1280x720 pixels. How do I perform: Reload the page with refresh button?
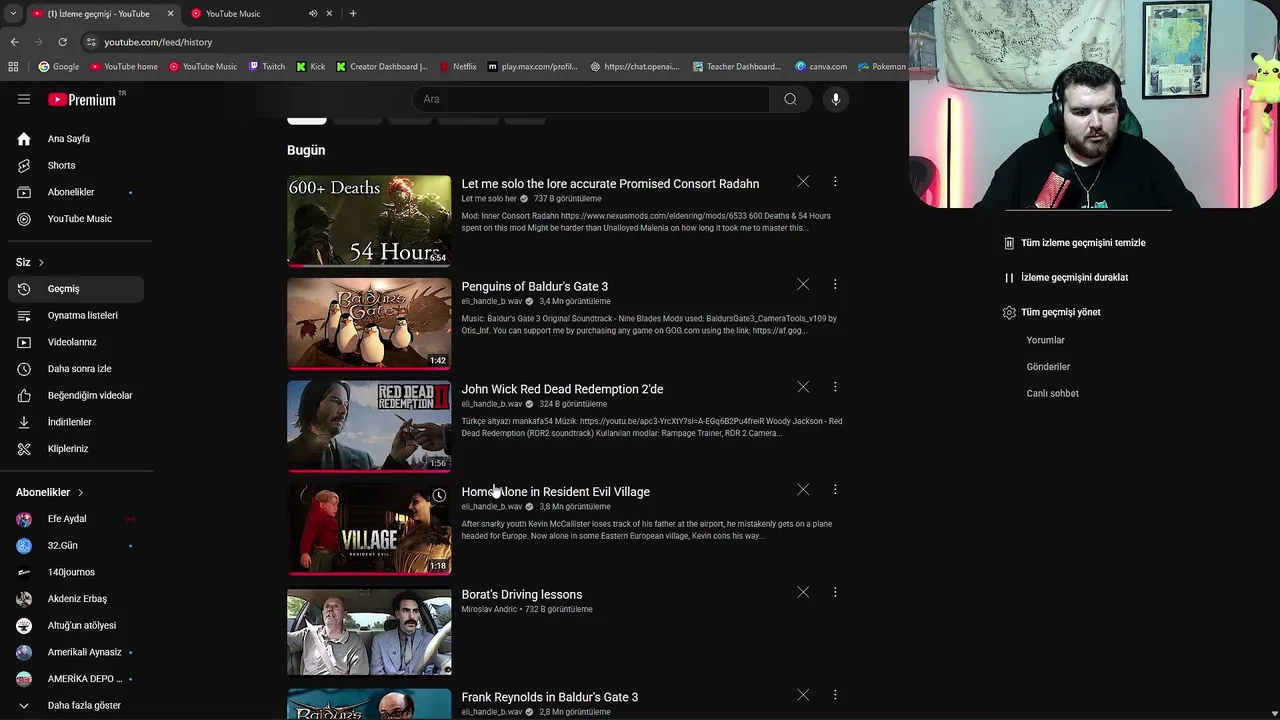point(62,42)
